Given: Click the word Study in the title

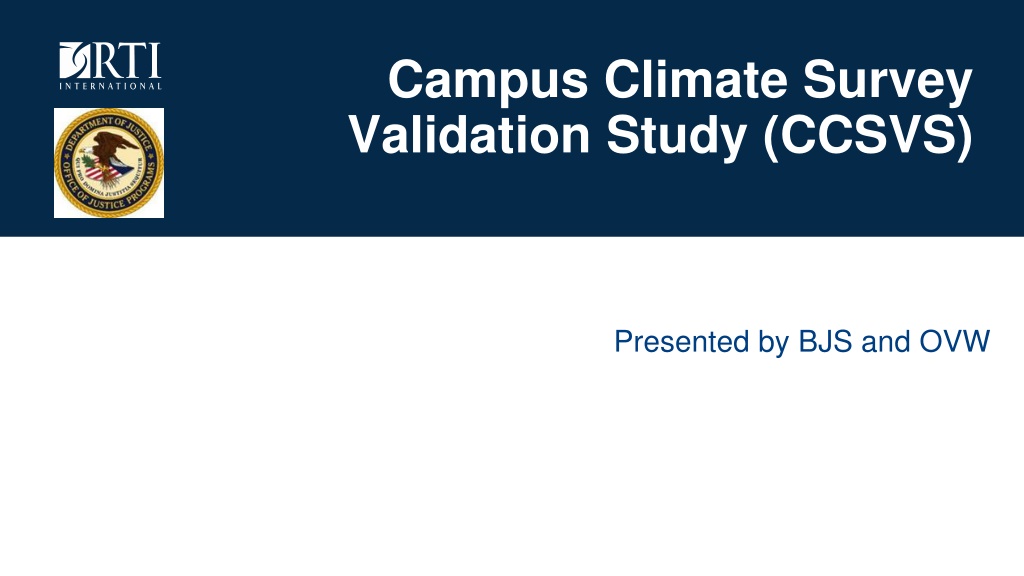Looking at the screenshot, I should pyautogui.click(x=676, y=136).
